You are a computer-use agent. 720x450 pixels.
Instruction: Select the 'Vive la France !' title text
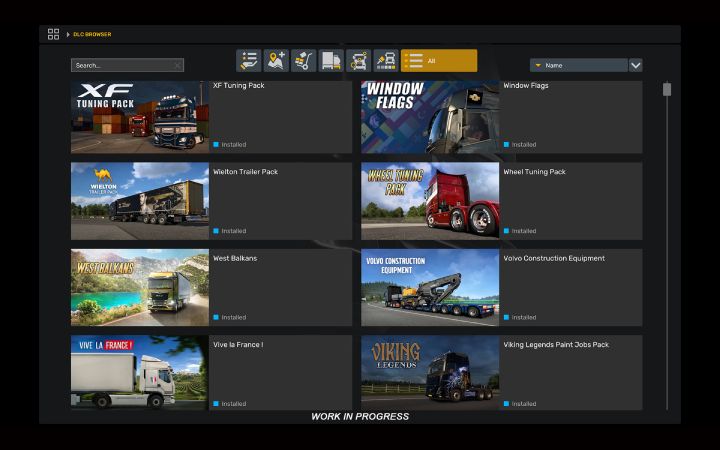tap(238, 344)
